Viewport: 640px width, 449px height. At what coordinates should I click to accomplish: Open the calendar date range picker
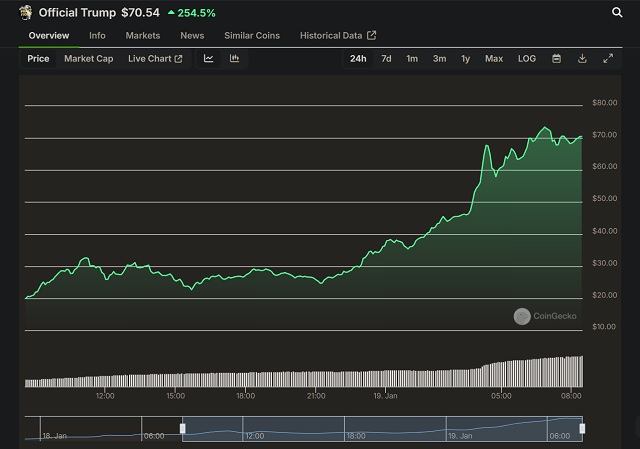coord(556,59)
